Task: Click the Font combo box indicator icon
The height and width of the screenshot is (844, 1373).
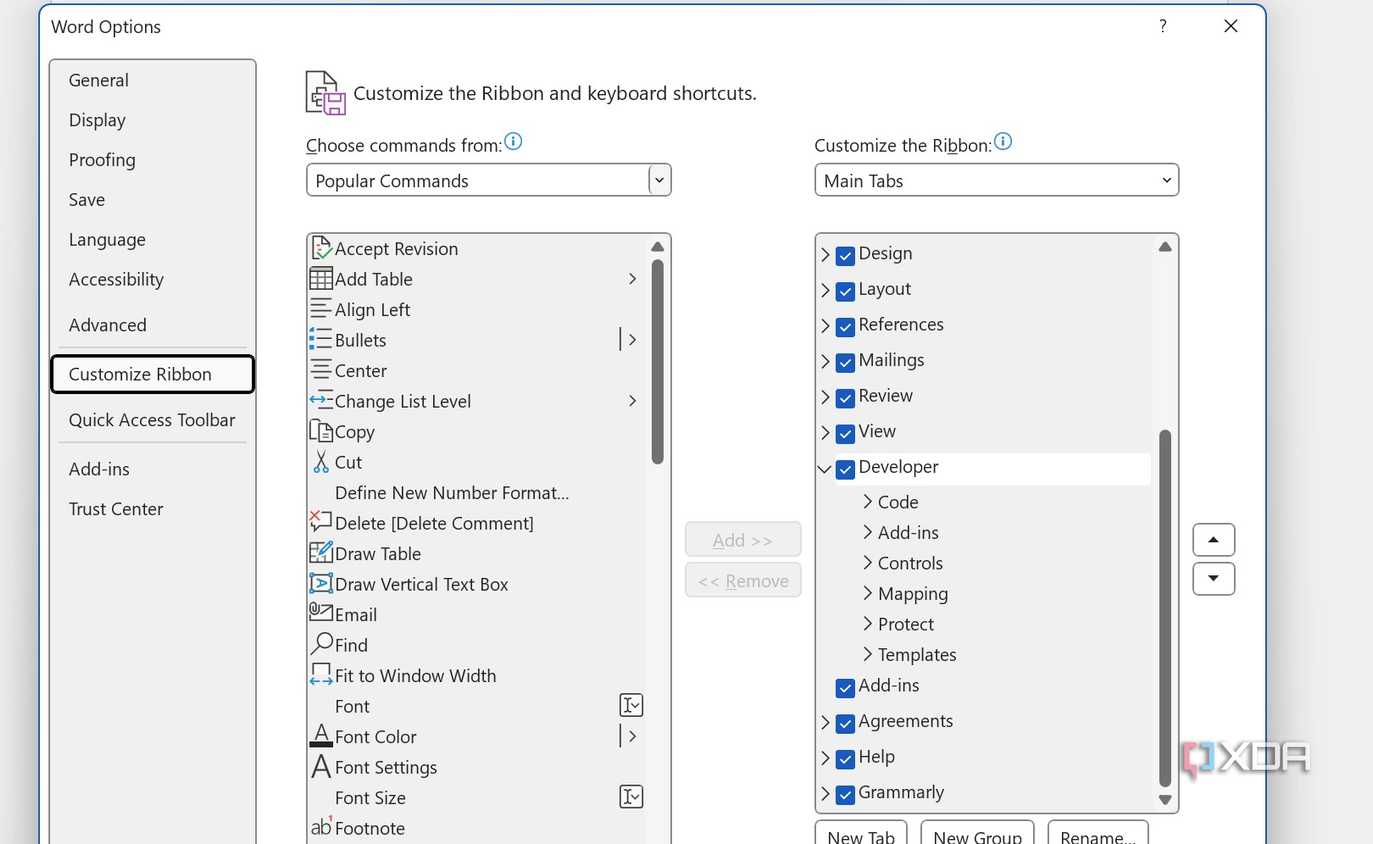Action: [x=631, y=705]
